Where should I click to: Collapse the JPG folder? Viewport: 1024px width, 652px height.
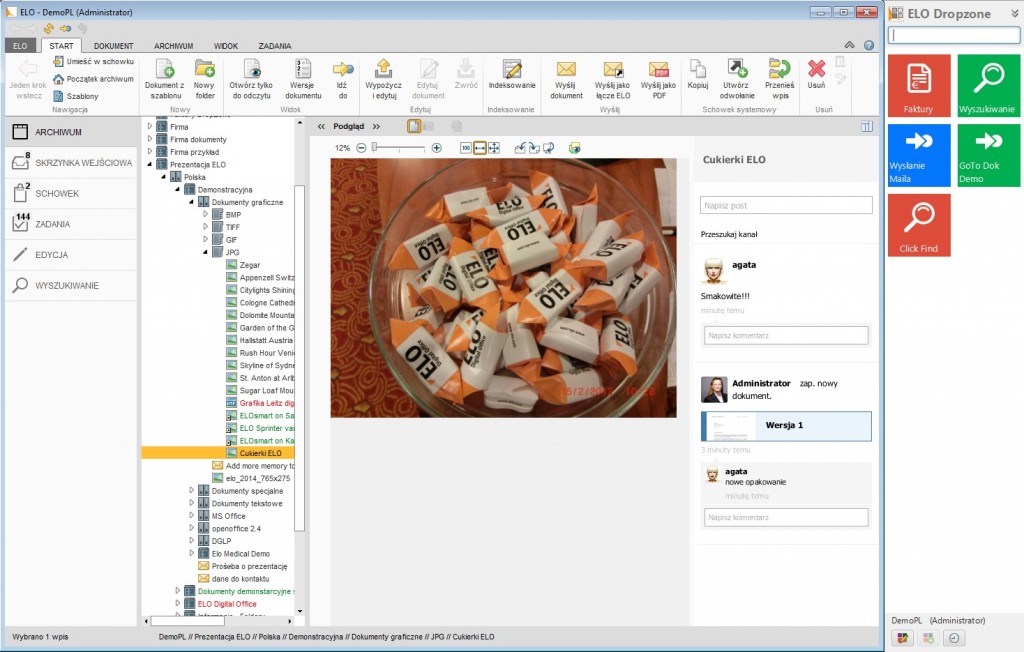click(205, 252)
